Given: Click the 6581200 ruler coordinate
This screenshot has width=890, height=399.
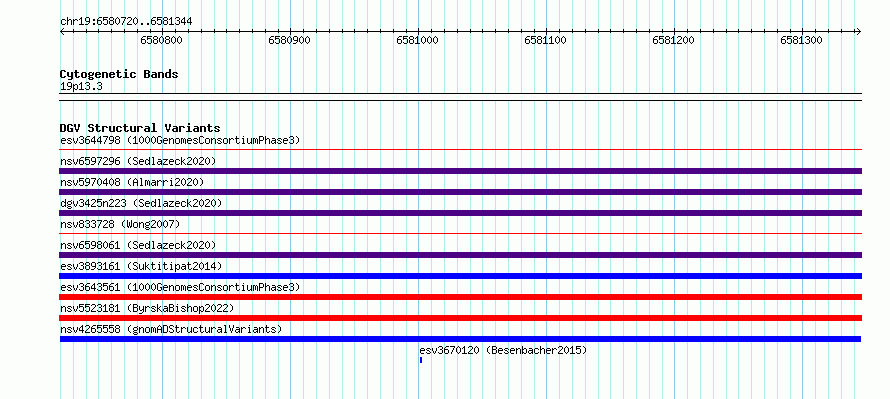Looking at the screenshot, I should tap(674, 41).
